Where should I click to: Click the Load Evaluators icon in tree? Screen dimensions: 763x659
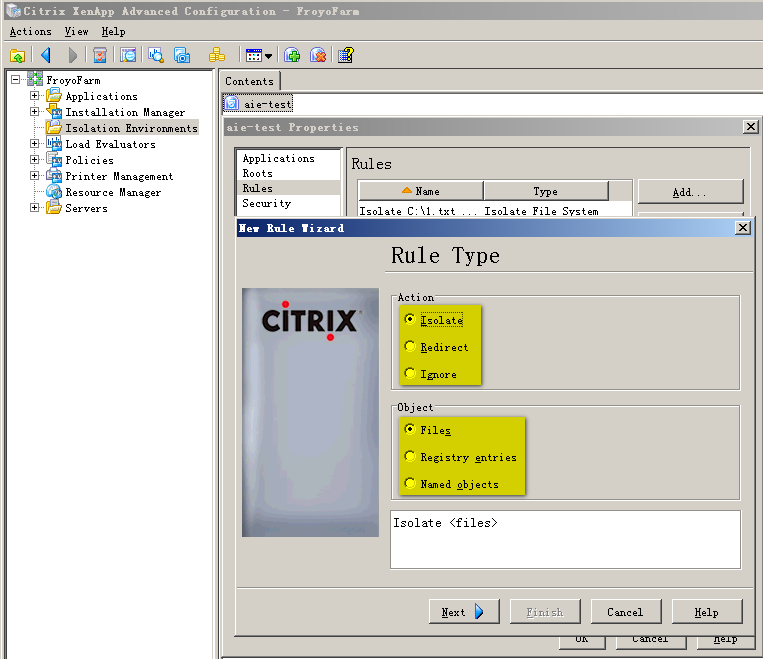point(54,144)
